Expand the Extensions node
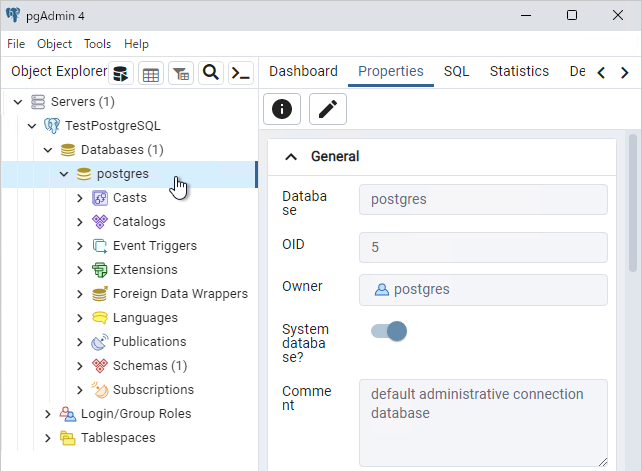Screen dimensions: 642x471 pyautogui.click(x=80, y=270)
